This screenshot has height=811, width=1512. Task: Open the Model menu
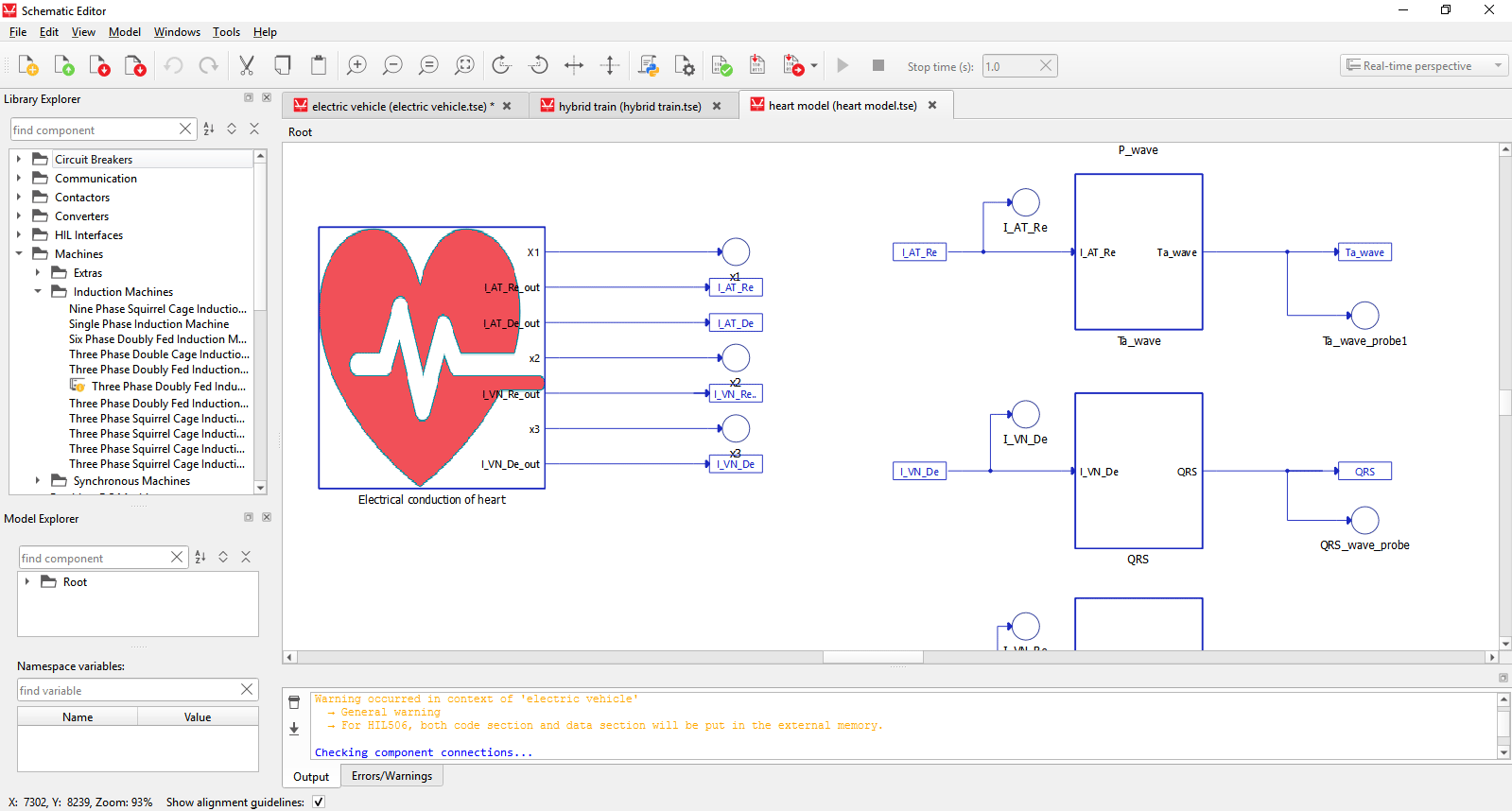(x=125, y=32)
